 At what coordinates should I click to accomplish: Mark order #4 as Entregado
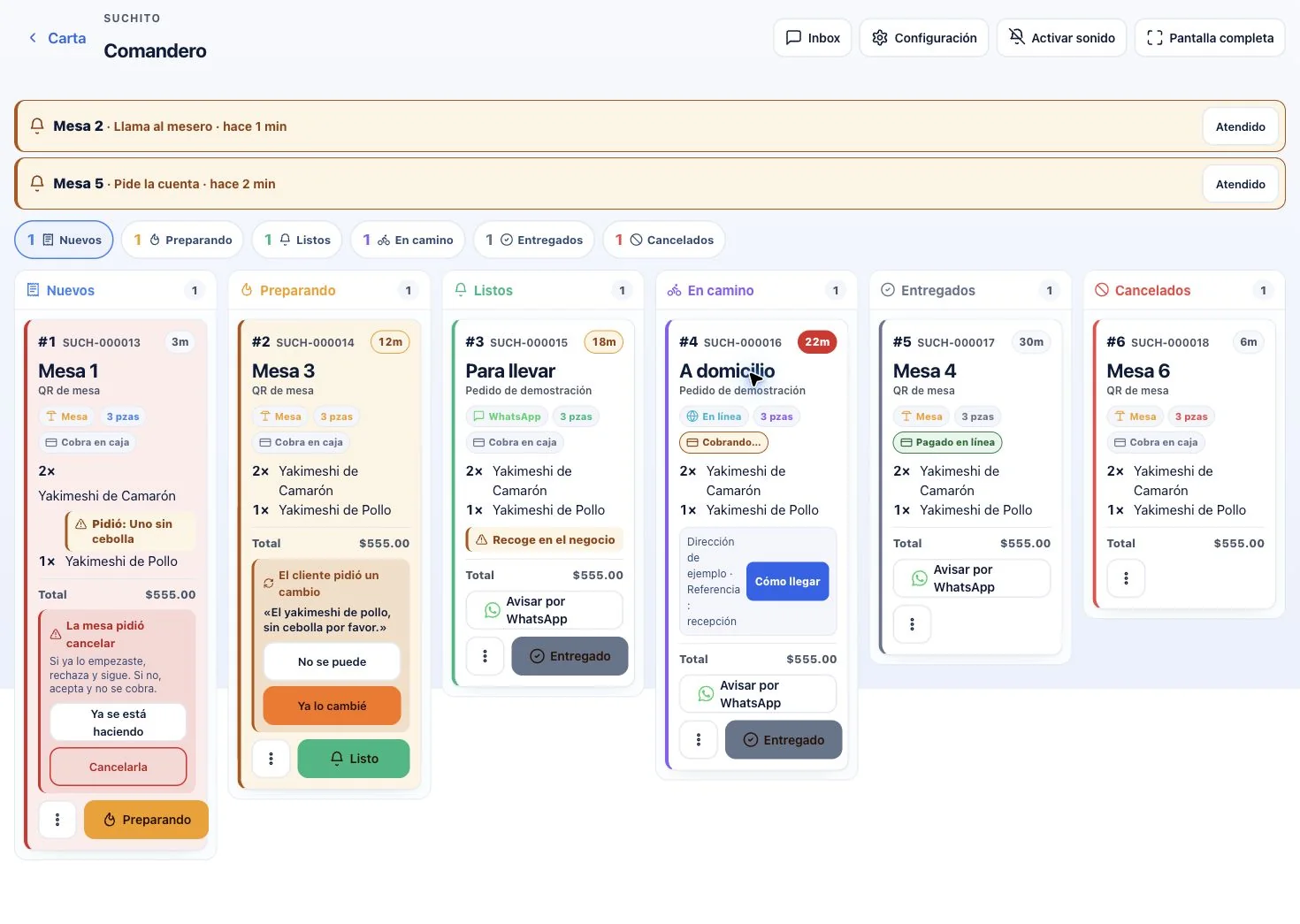pyautogui.click(x=784, y=740)
